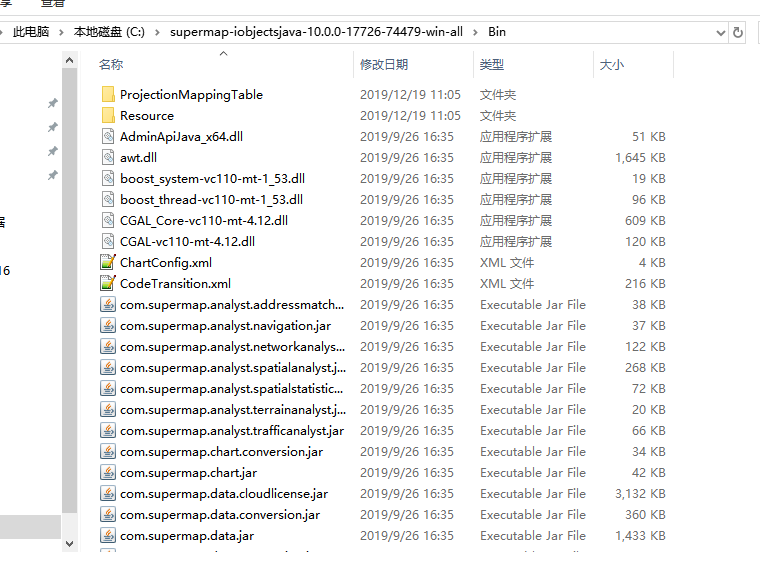Select the ChartConfig.xml file icon

click(108, 262)
